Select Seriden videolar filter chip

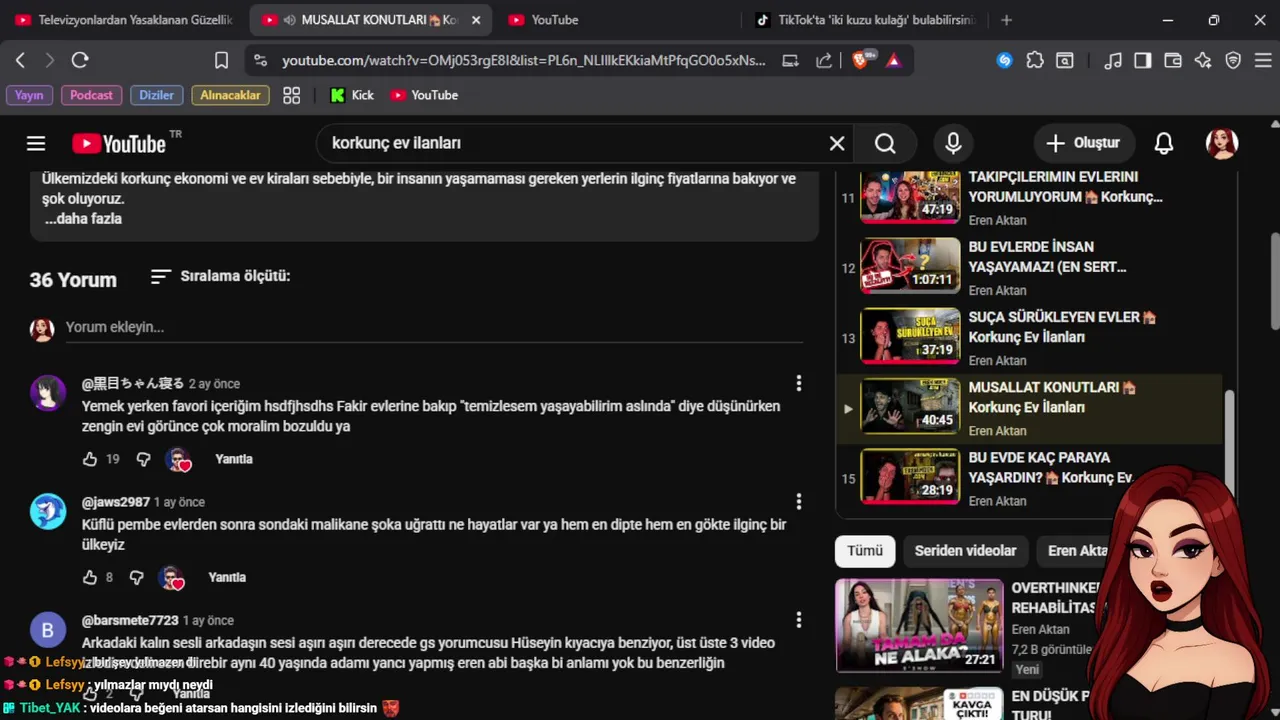965,551
